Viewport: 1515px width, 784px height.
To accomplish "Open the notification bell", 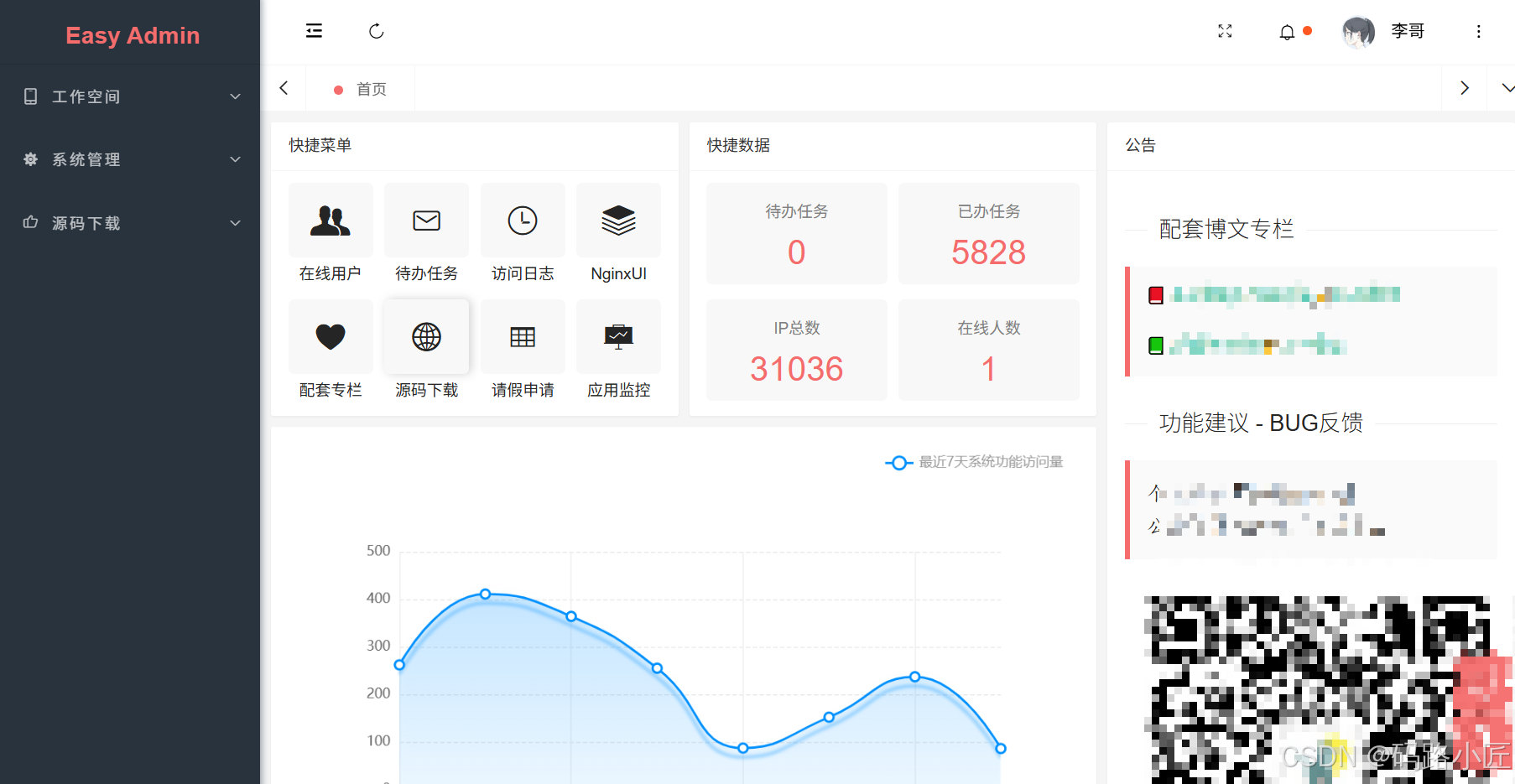I will tap(1287, 32).
